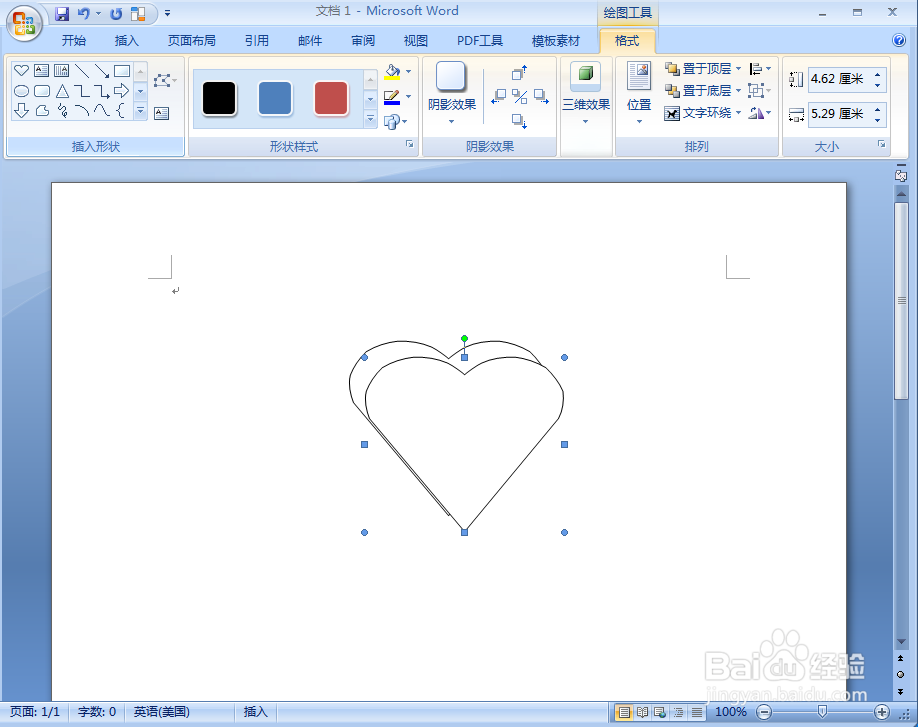Expand the shape styles gallery
Viewport: 918px width, 727px height.
[370, 119]
